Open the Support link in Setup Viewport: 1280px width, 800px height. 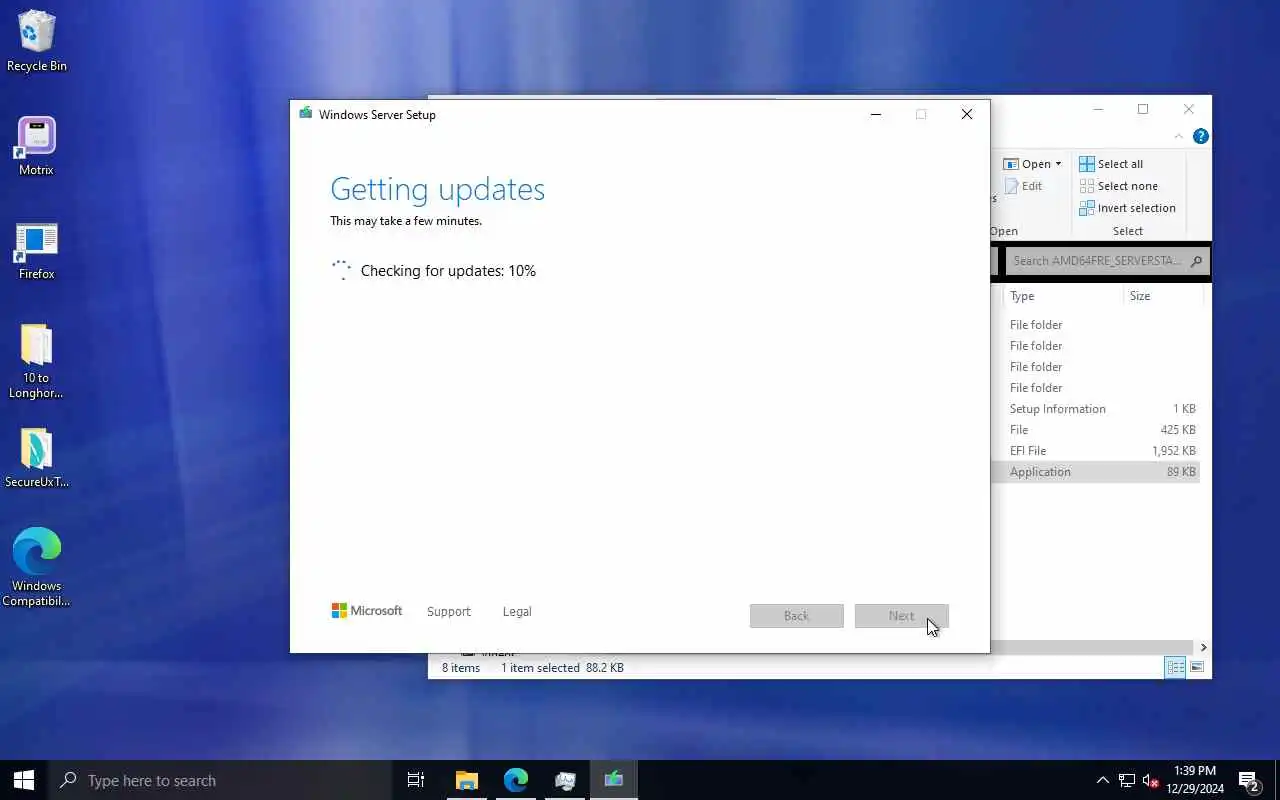coord(448,611)
